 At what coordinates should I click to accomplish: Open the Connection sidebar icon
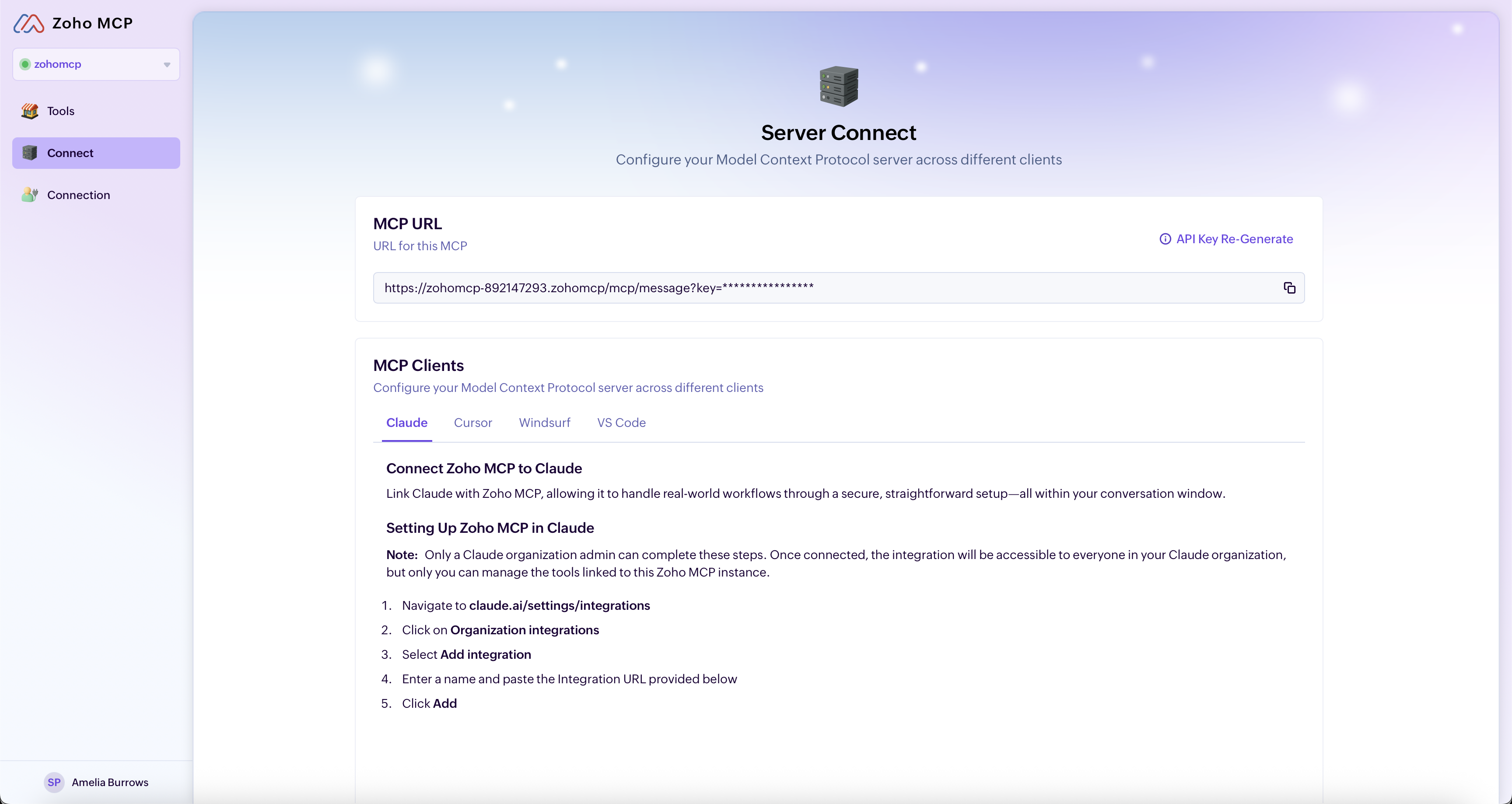tap(30, 195)
